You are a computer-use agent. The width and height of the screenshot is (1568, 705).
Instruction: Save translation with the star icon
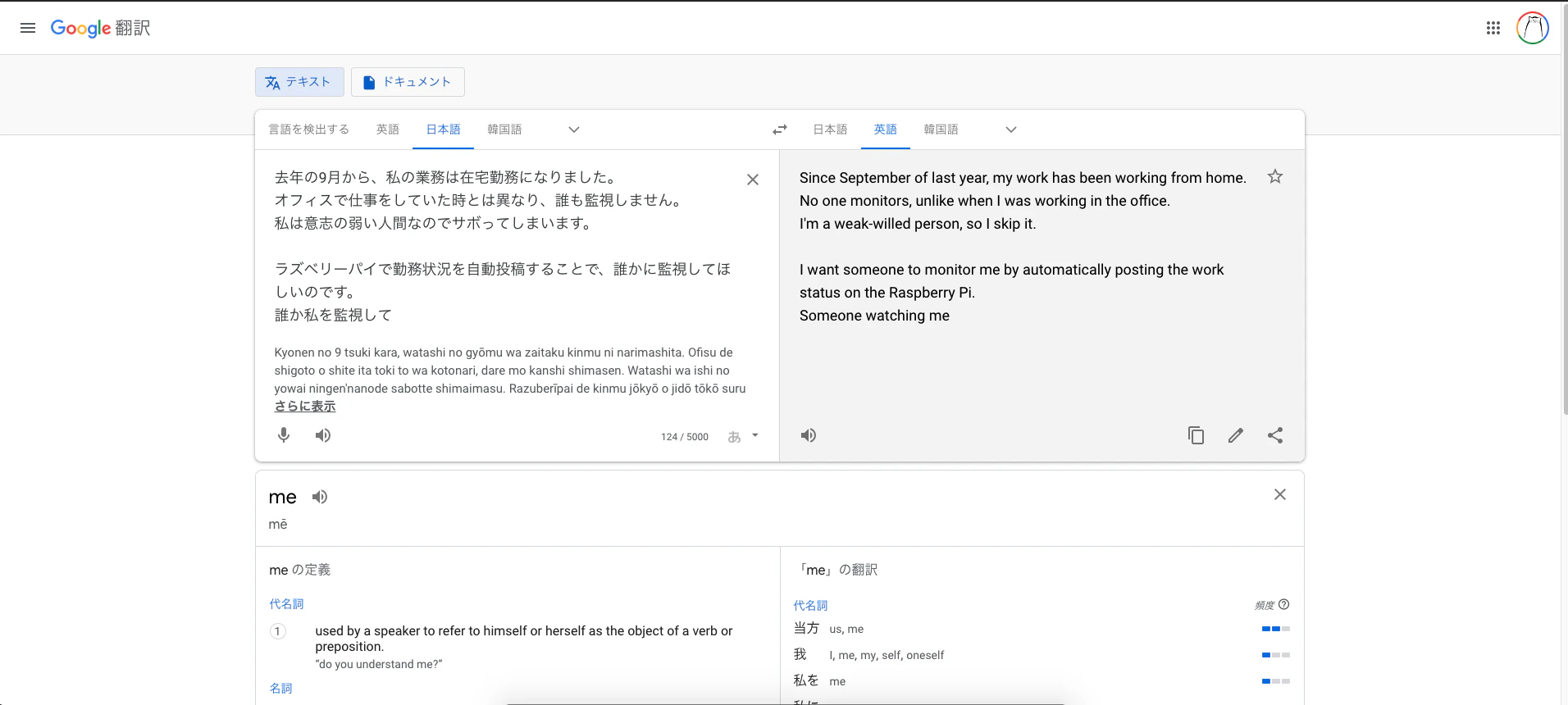coord(1275,176)
